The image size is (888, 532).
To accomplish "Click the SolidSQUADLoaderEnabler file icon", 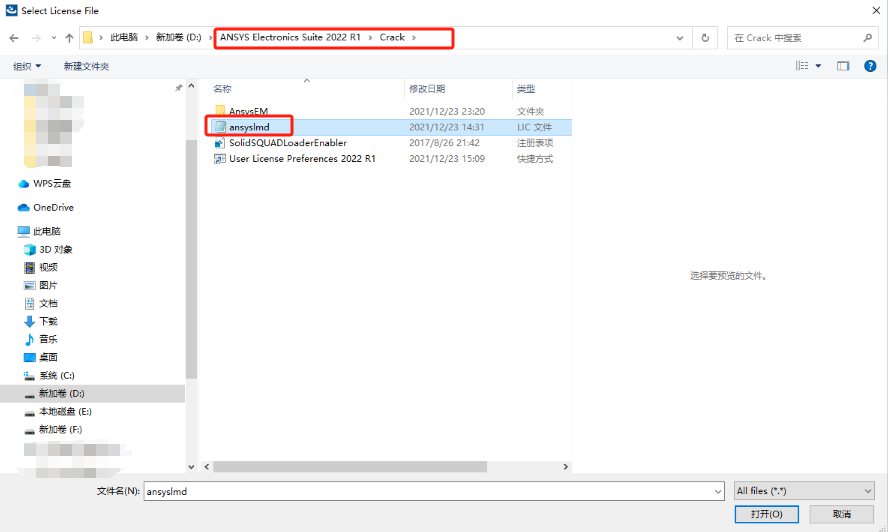I will point(220,143).
